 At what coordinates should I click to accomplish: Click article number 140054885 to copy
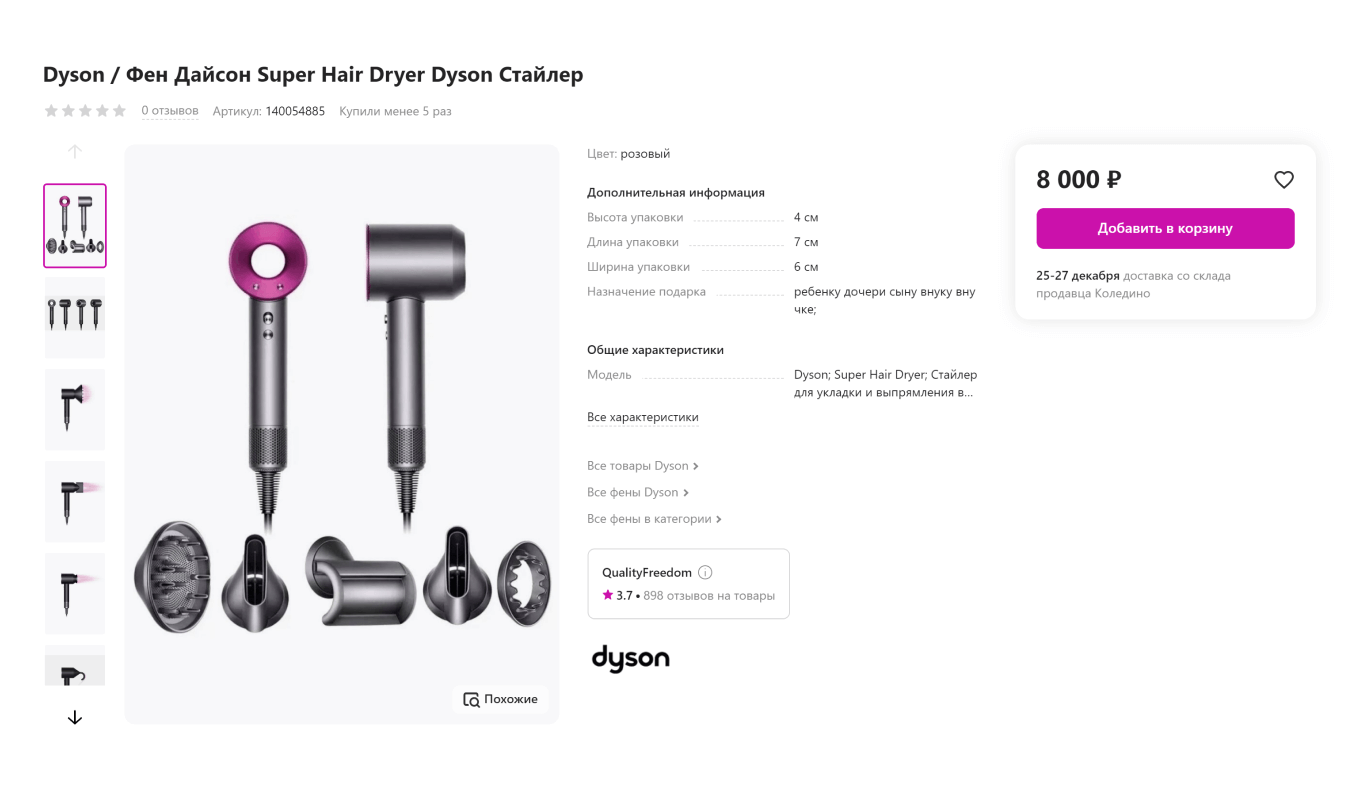[295, 111]
